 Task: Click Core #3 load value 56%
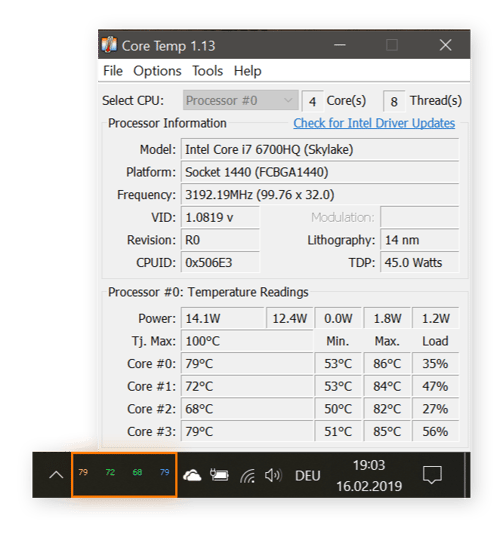tap(436, 431)
